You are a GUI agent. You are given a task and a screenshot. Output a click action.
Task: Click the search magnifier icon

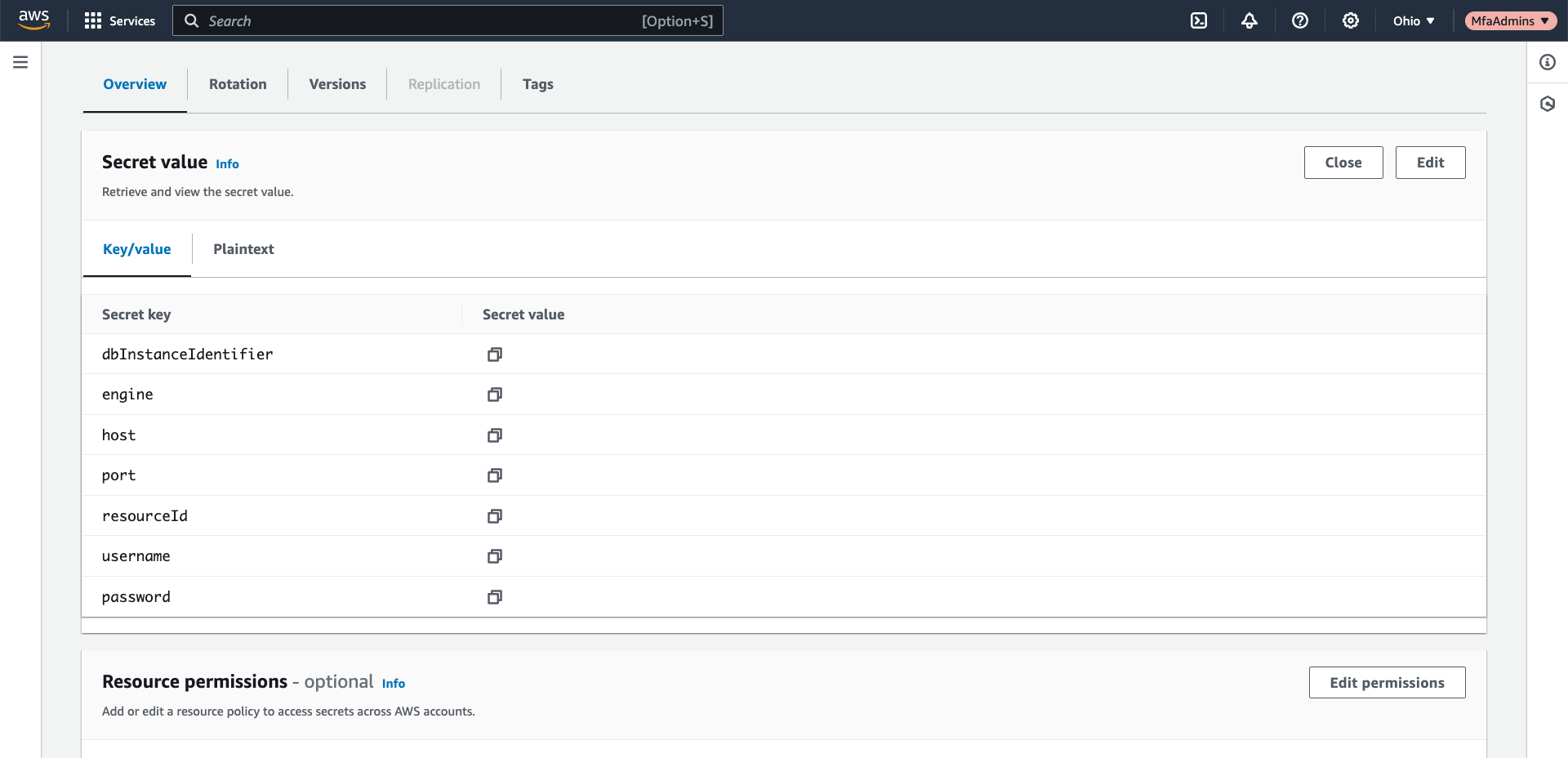coord(192,20)
